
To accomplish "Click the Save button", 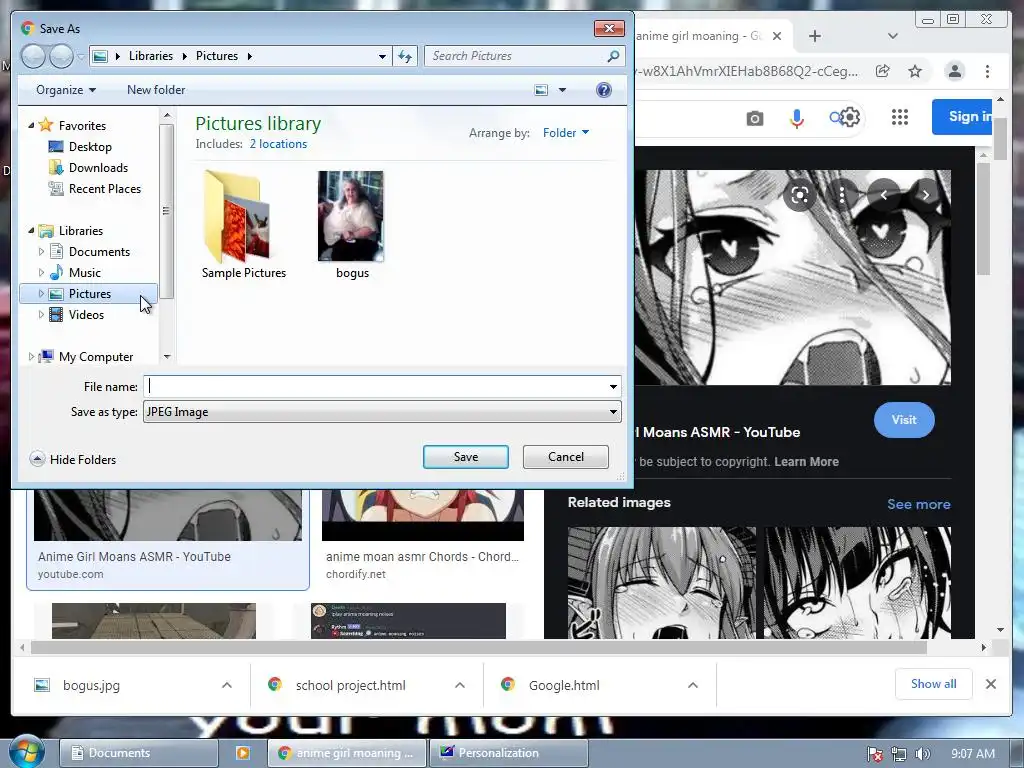I will coord(466,457).
